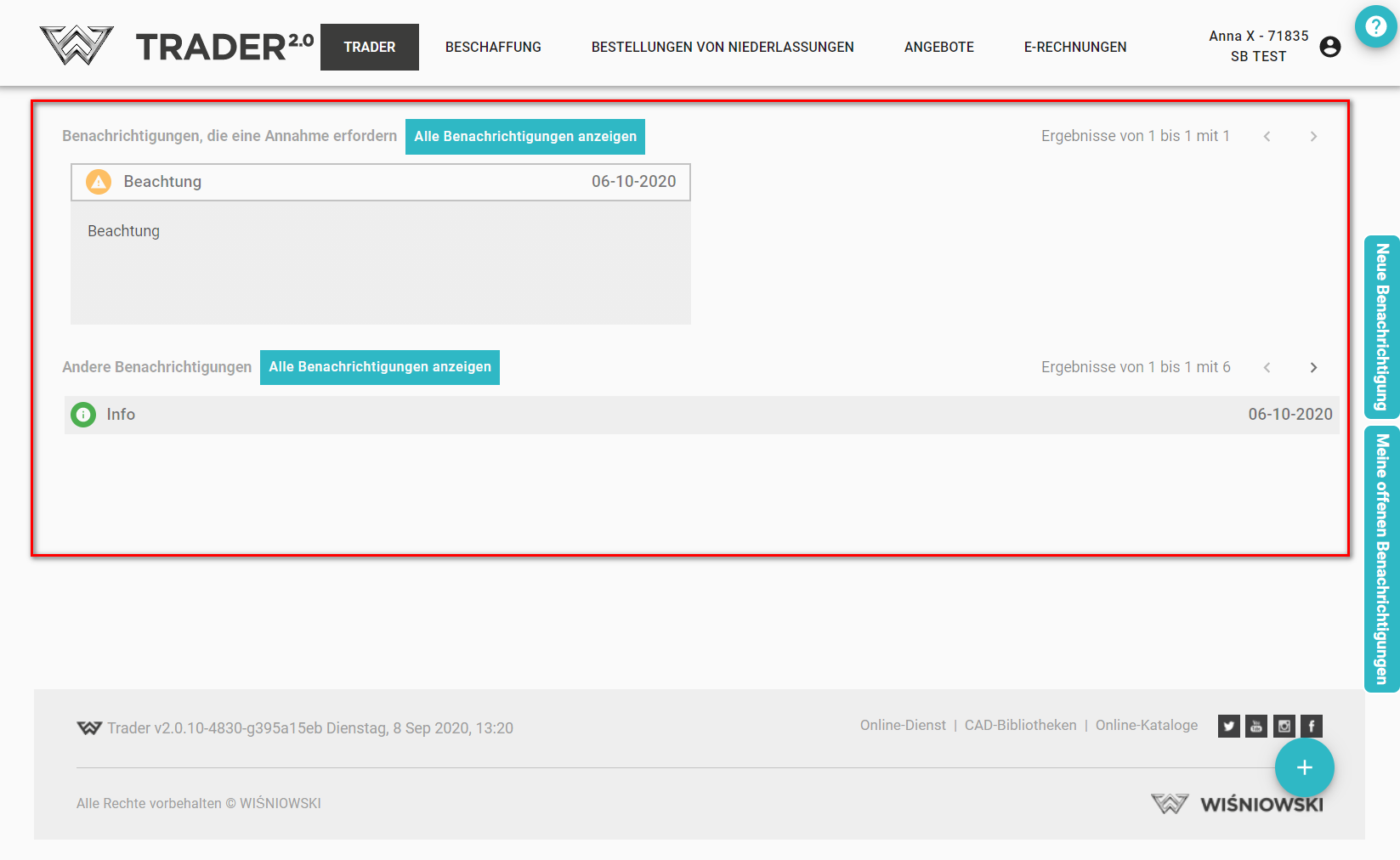Open Meine offenen Benachrichtigungen side tab
Image resolution: width=1400 pixels, height=860 pixels.
[1381, 558]
